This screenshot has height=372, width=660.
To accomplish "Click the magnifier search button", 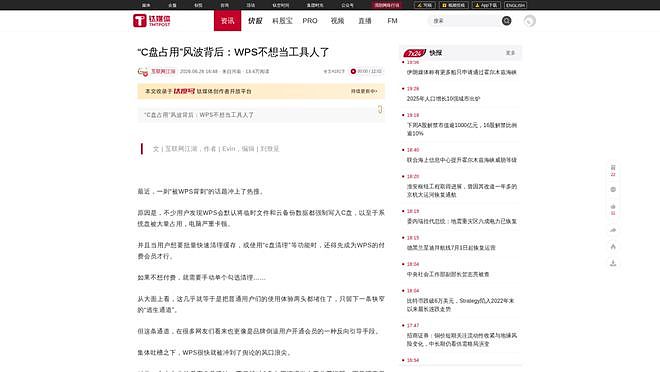I will click(x=506, y=21).
